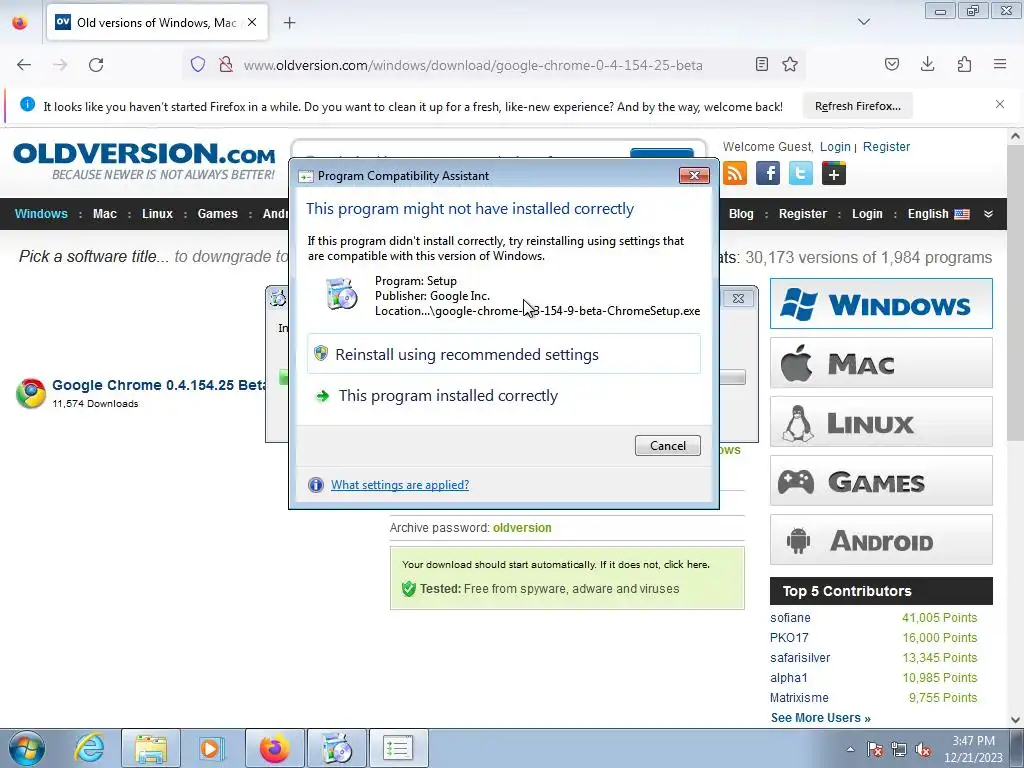1024x768 pixels.
Task: Open the English language selector
Action: 938,214
